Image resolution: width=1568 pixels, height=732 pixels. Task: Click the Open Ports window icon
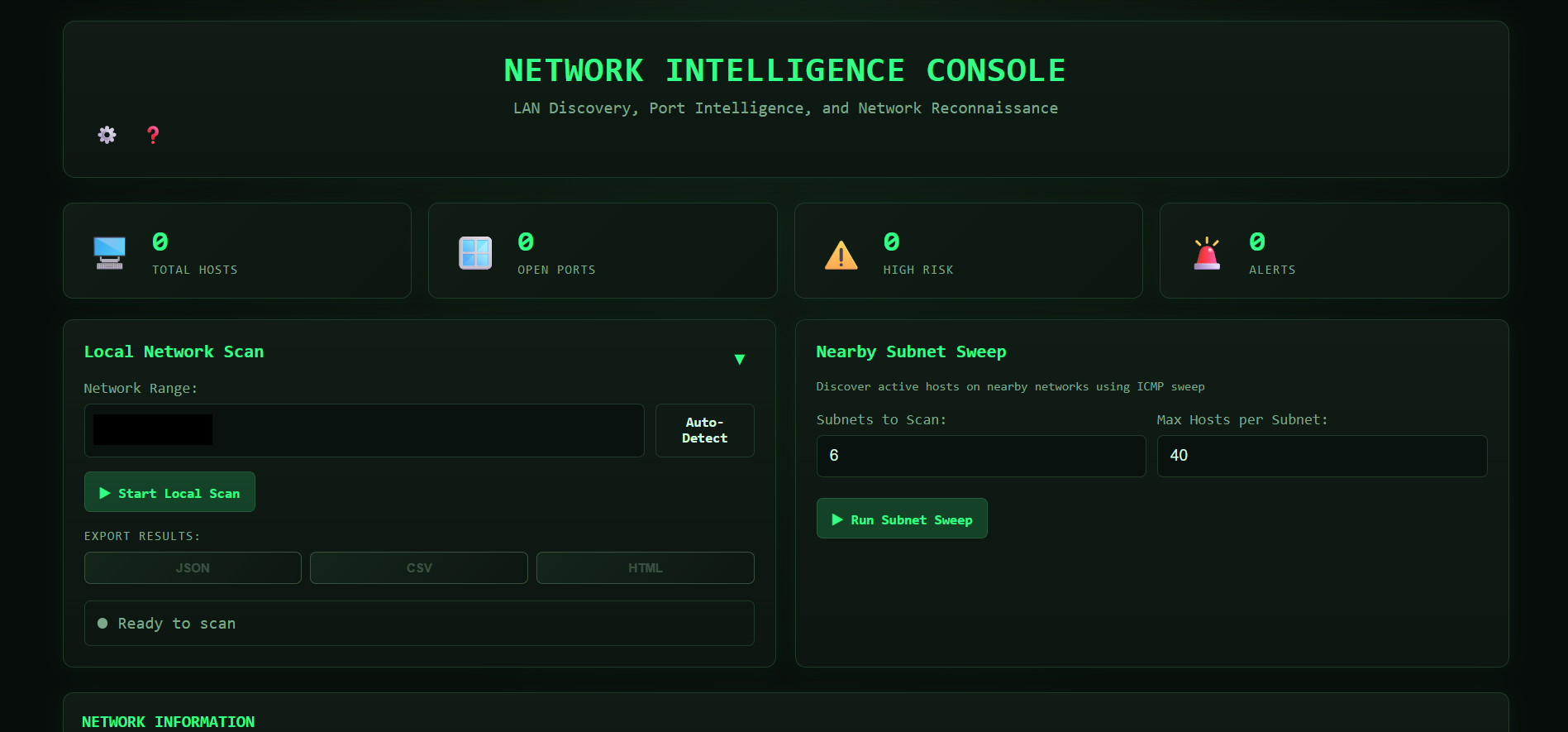click(475, 253)
